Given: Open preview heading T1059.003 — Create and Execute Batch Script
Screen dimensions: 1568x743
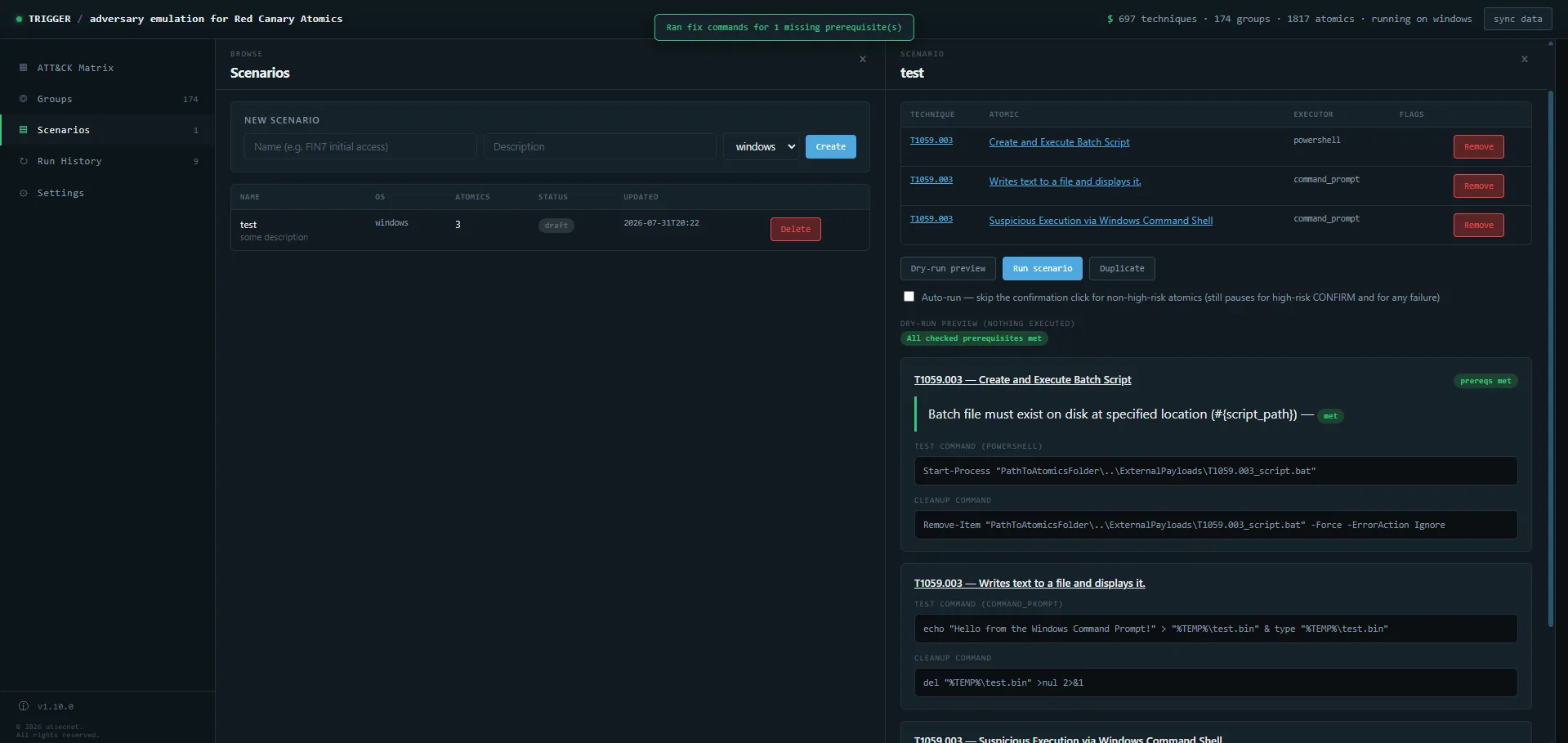Looking at the screenshot, I should 1022,379.
